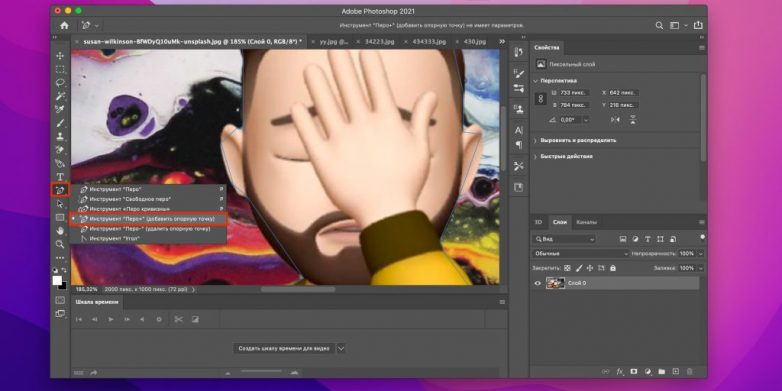This screenshot has width=782, height=391.
Task: Toggle Quick Mask mode icon
Action: (60, 300)
